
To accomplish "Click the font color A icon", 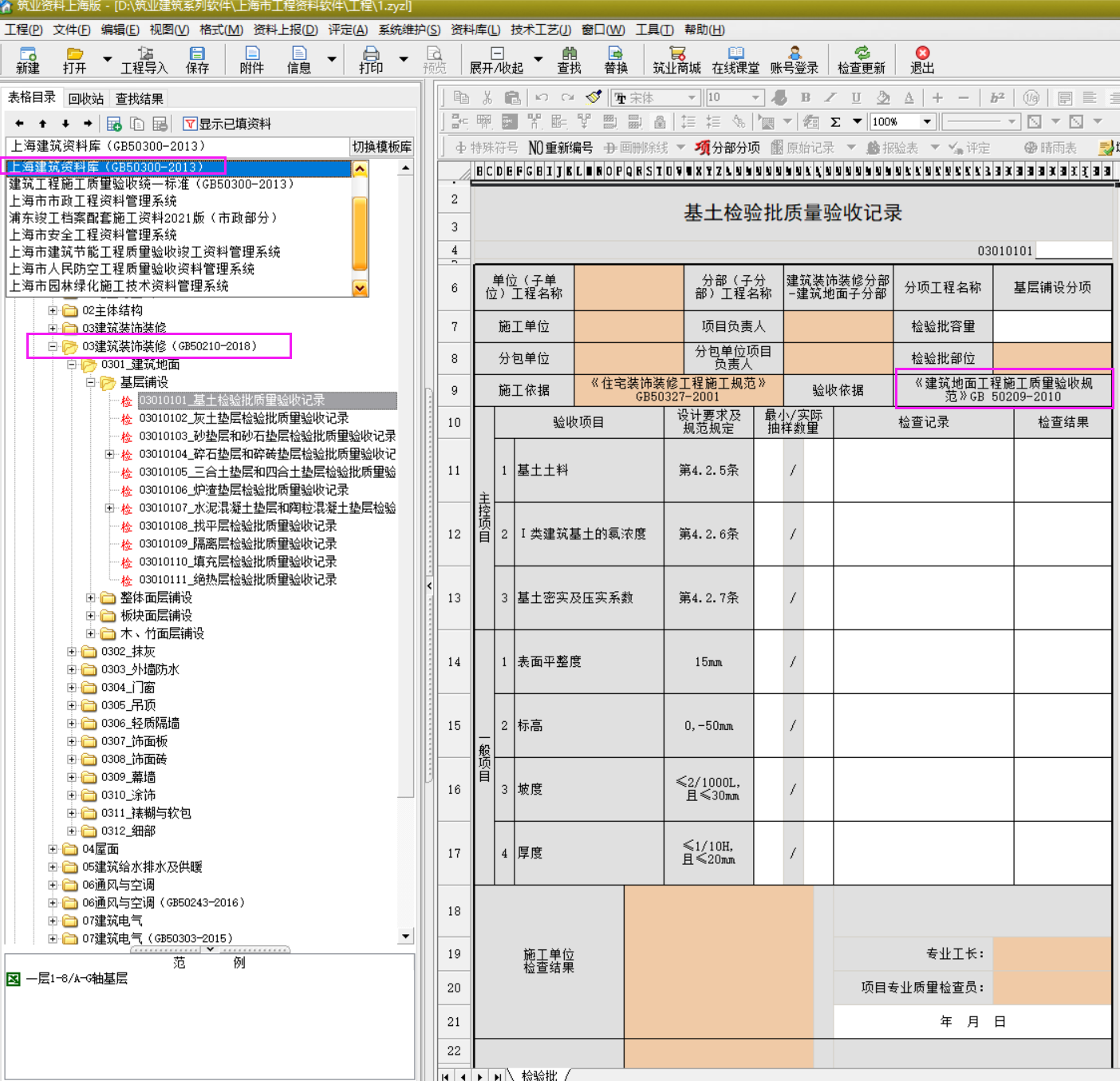I will tap(909, 97).
